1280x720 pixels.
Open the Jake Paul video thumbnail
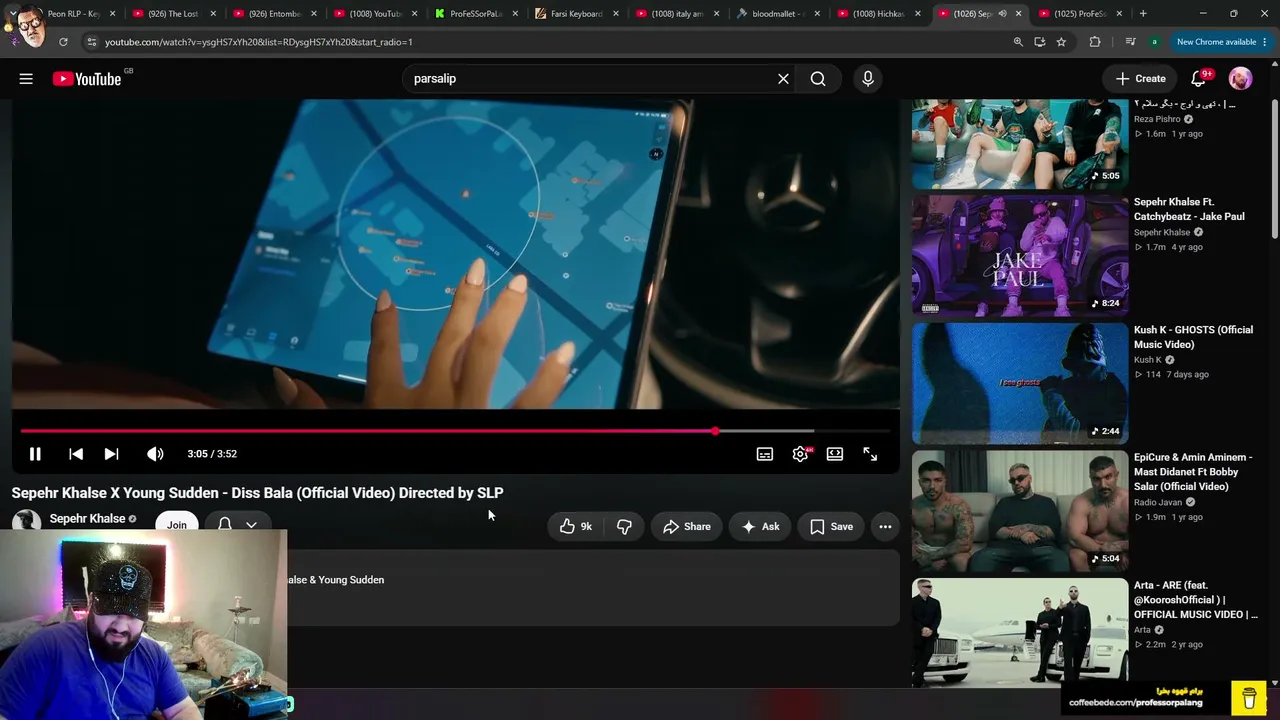1020,255
